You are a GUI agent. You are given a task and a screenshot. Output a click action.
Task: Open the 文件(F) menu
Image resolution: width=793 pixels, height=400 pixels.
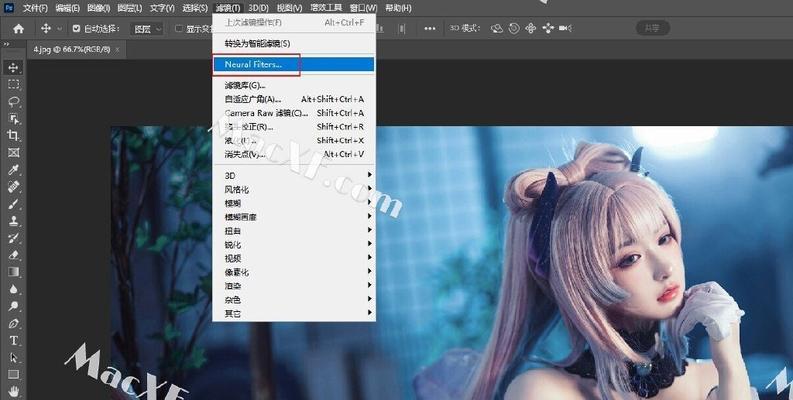(35, 8)
